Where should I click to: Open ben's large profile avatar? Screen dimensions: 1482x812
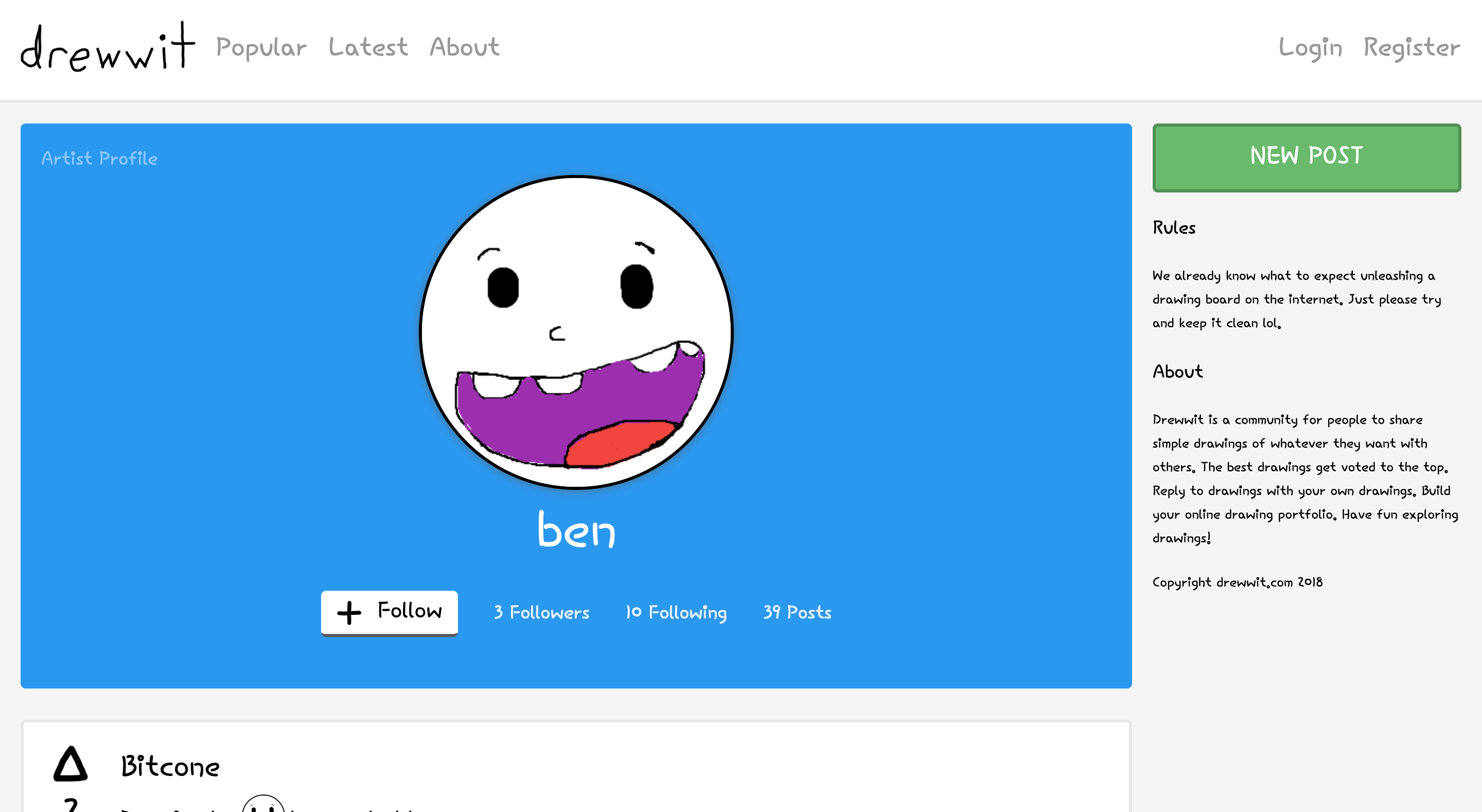point(576,332)
